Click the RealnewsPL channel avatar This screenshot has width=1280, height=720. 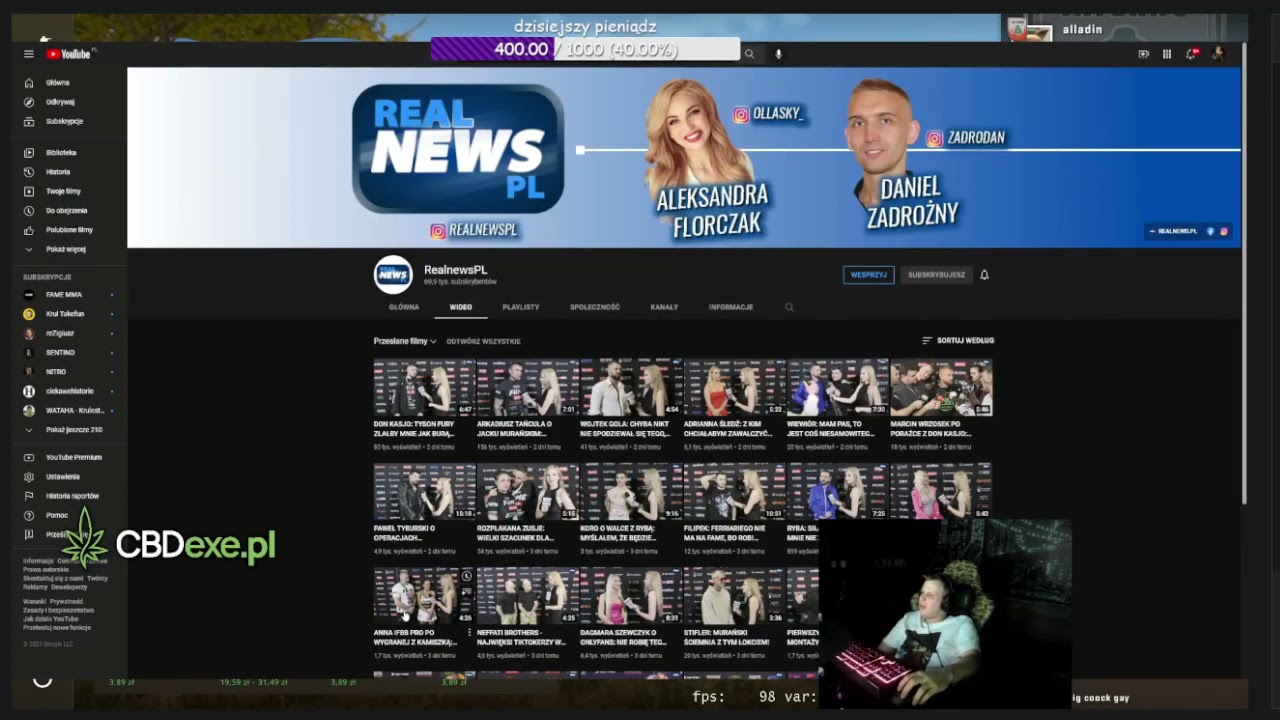(393, 275)
